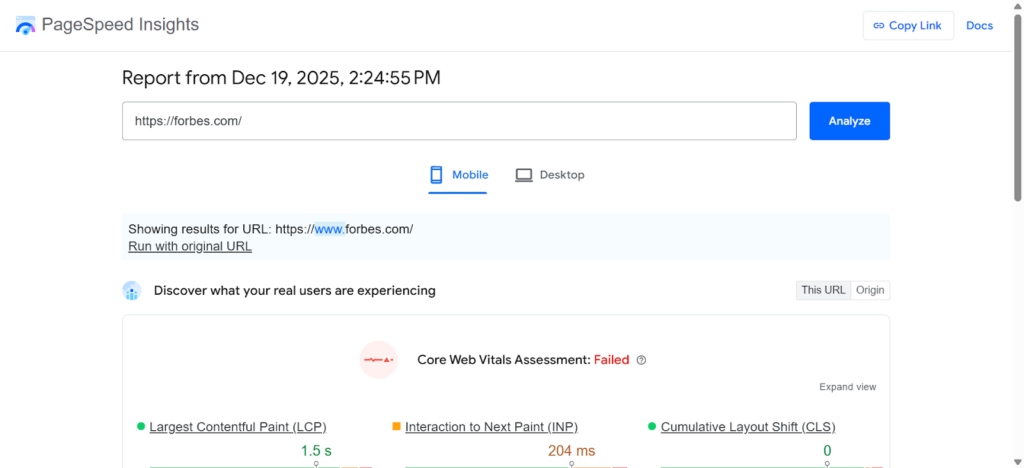Open the Docs link
Viewport: 1024px width, 468px height.
[x=980, y=26]
